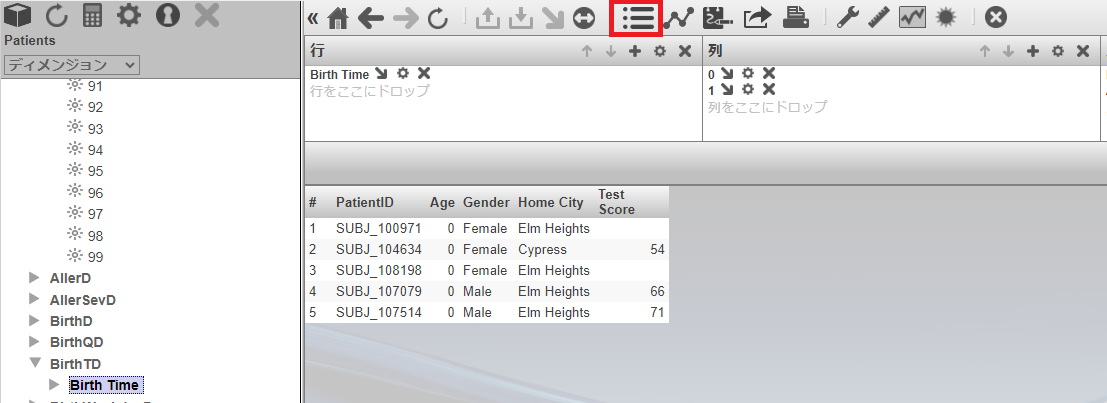Image resolution: width=1107 pixels, height=403 pixels.
Task: Expand the AllerD dimension node
Action: [36, 277]
